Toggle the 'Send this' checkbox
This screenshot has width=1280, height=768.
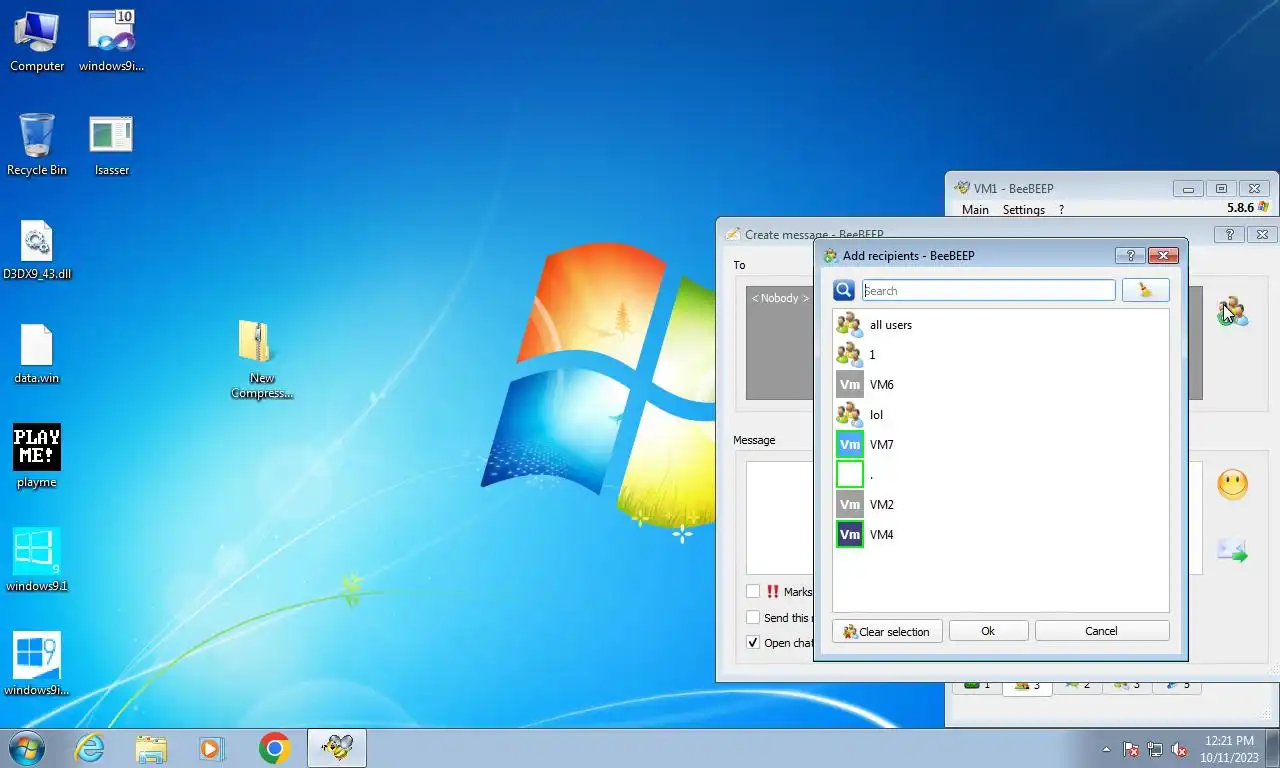[x=753, y=617]
